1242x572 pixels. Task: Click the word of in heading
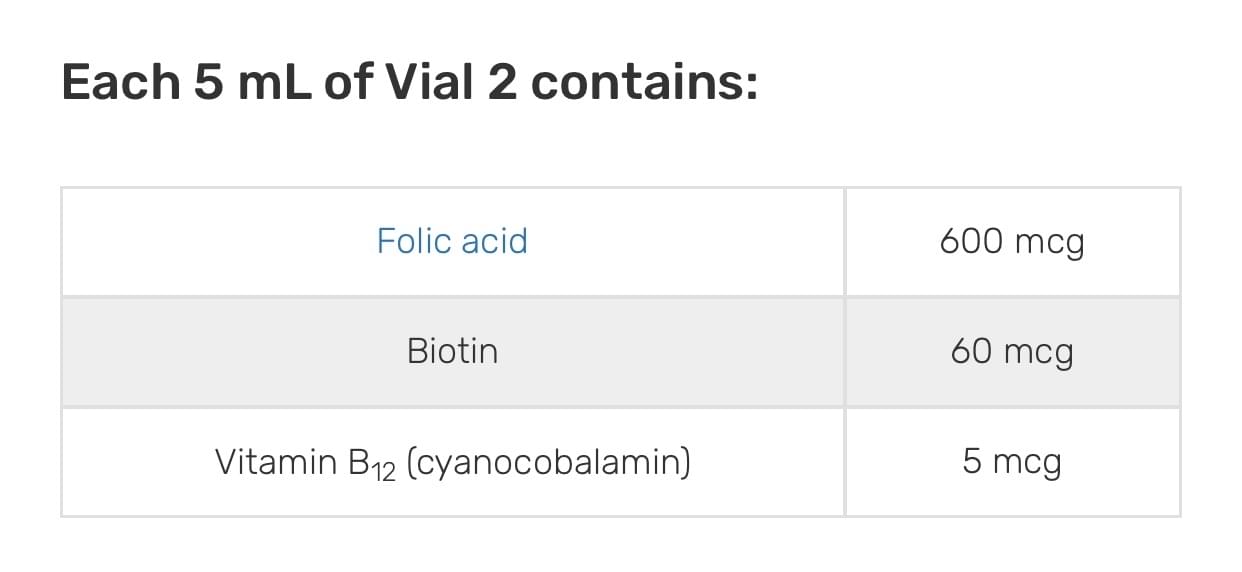346,82
